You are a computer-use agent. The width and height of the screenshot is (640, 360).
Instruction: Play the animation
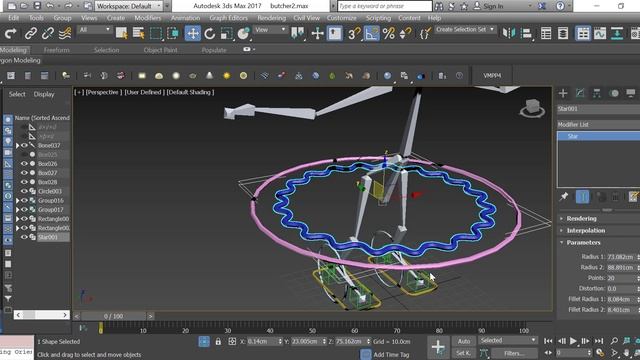[573, 341]
